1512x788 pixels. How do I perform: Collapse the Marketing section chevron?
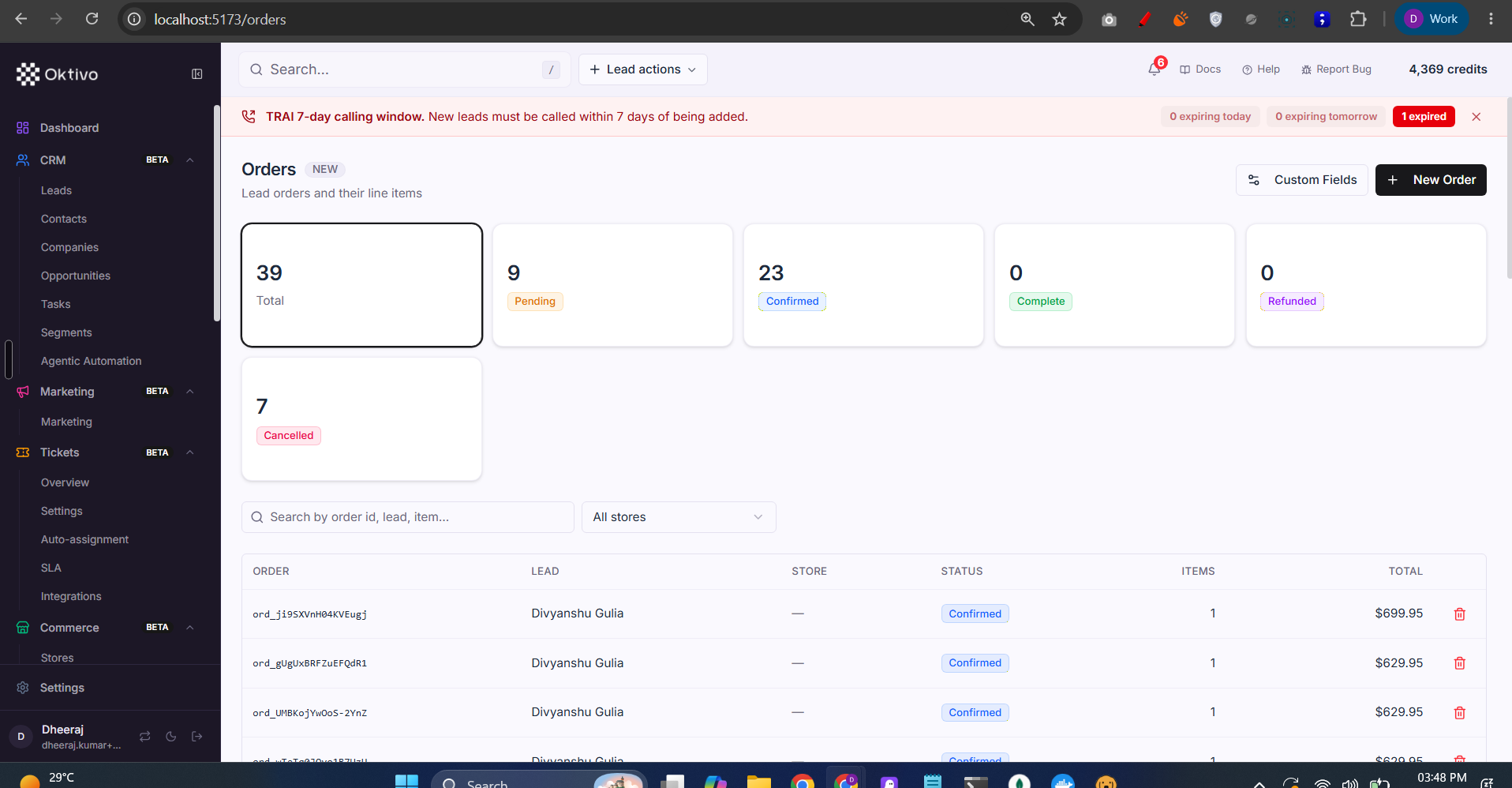tap(190, 392)
